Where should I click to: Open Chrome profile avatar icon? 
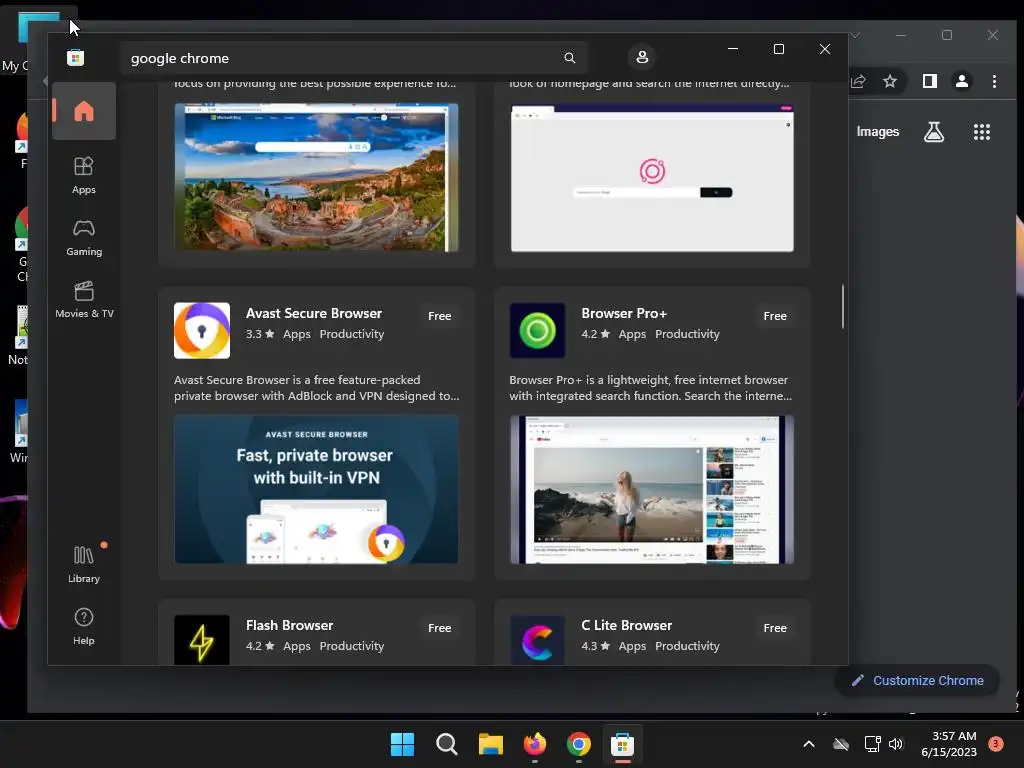pyautogui.click(x=962, y=81)
